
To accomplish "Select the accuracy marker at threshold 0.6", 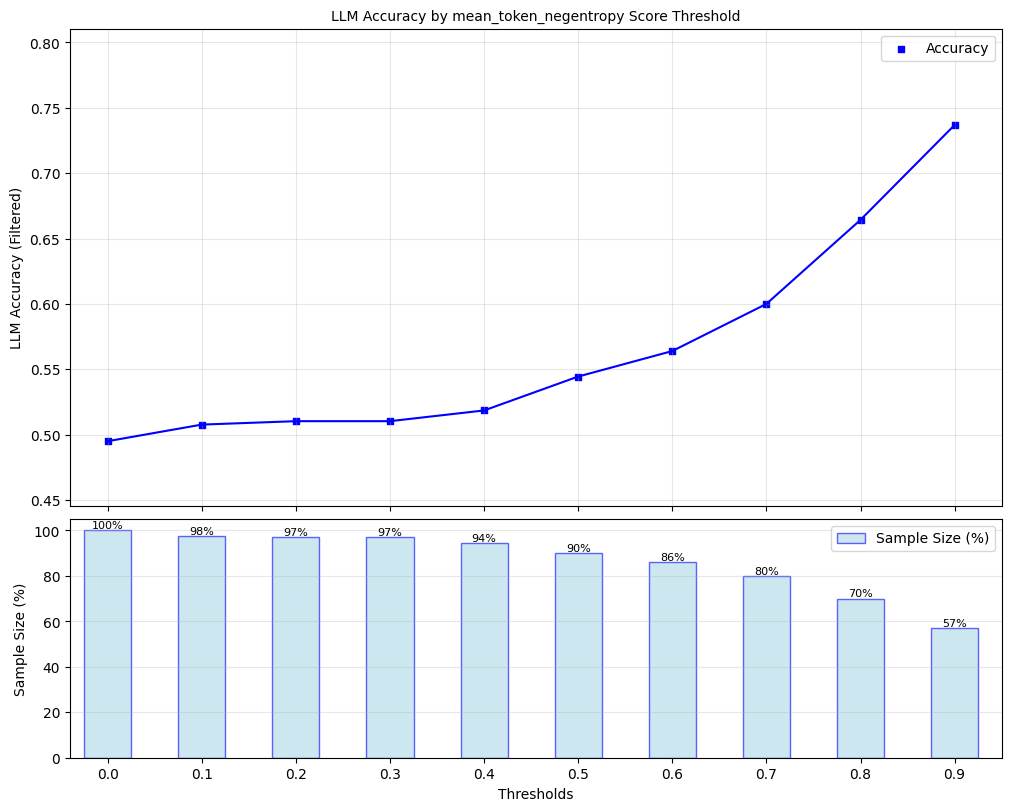I will (672, 351).
